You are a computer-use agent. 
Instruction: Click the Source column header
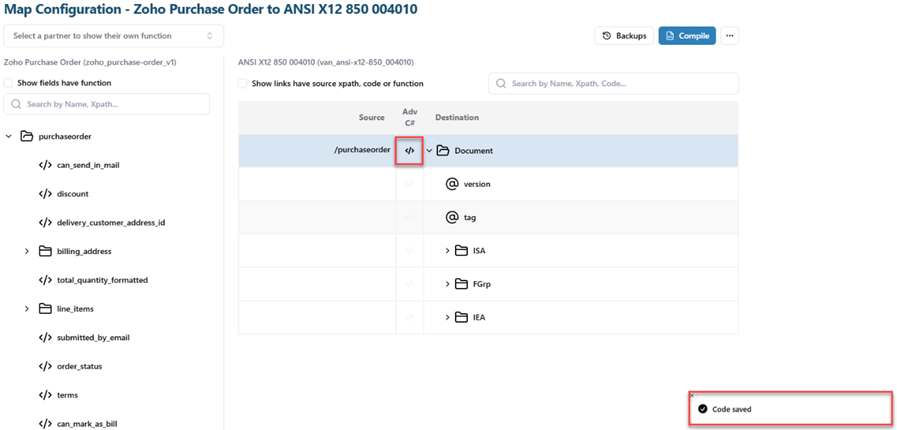click(372, 117)
